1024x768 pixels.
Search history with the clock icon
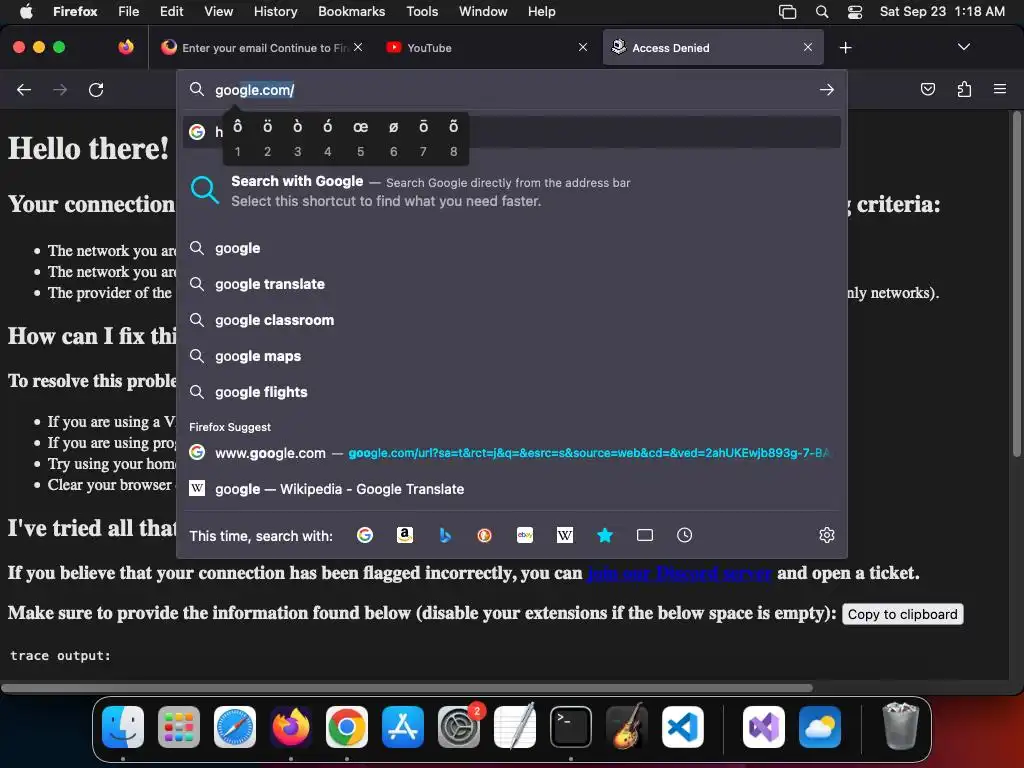pyautogui.click(x=684, y=536)
